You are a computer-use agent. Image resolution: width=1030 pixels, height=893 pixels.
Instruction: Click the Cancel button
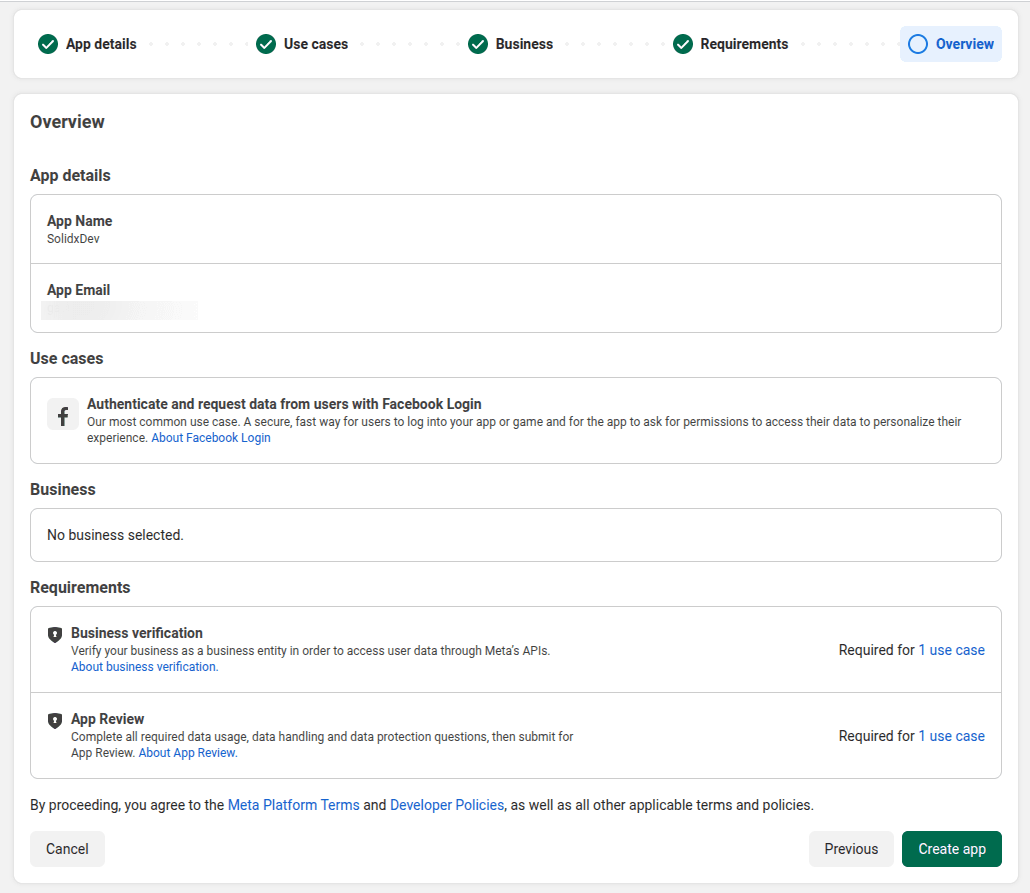pos(67,849)
